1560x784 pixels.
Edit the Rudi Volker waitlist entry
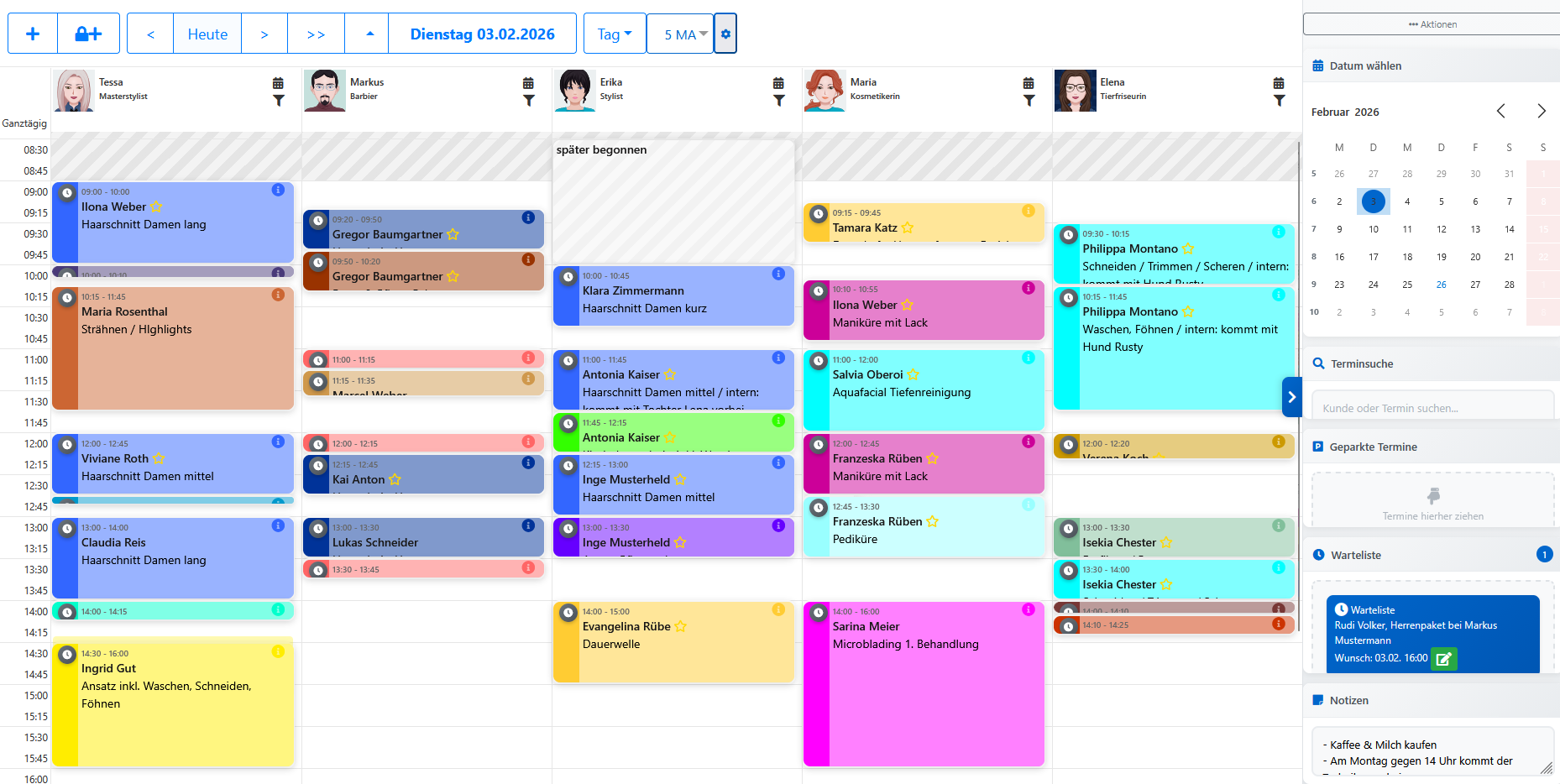[1443, 659]
